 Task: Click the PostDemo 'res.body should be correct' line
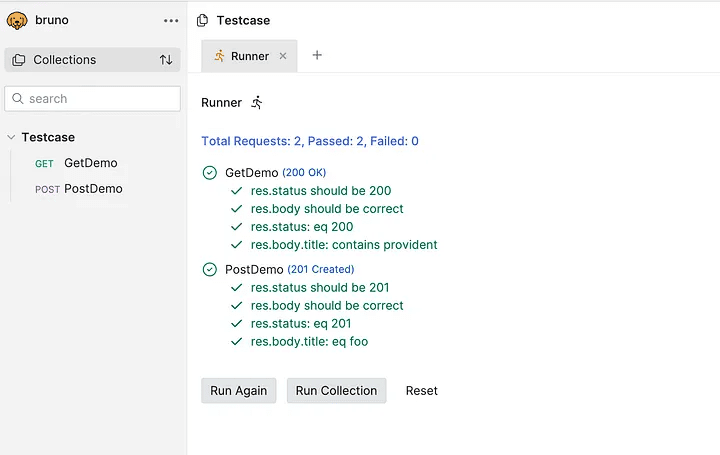327,306
